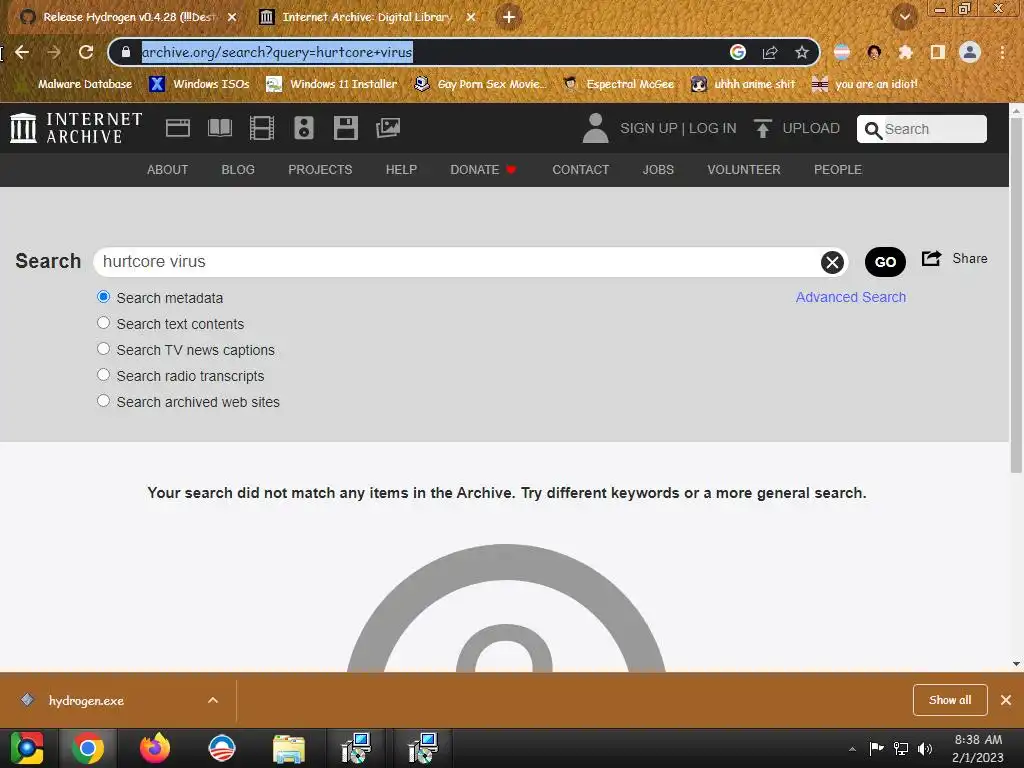Screen dimensions: 1024x768
Task: Open the ABOUT menu item
Action: click(167, 170)
